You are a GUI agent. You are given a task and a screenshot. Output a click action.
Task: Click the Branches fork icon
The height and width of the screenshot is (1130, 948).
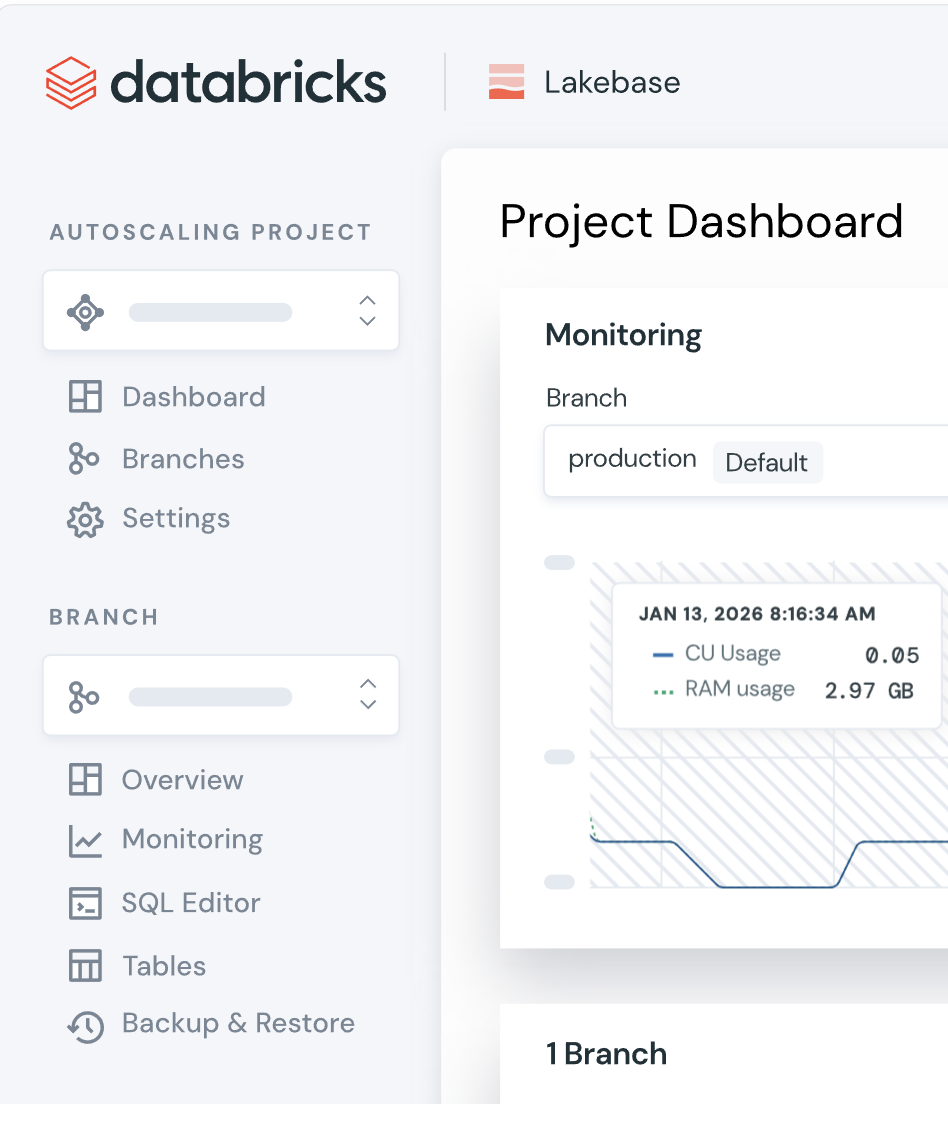(84, 459)
